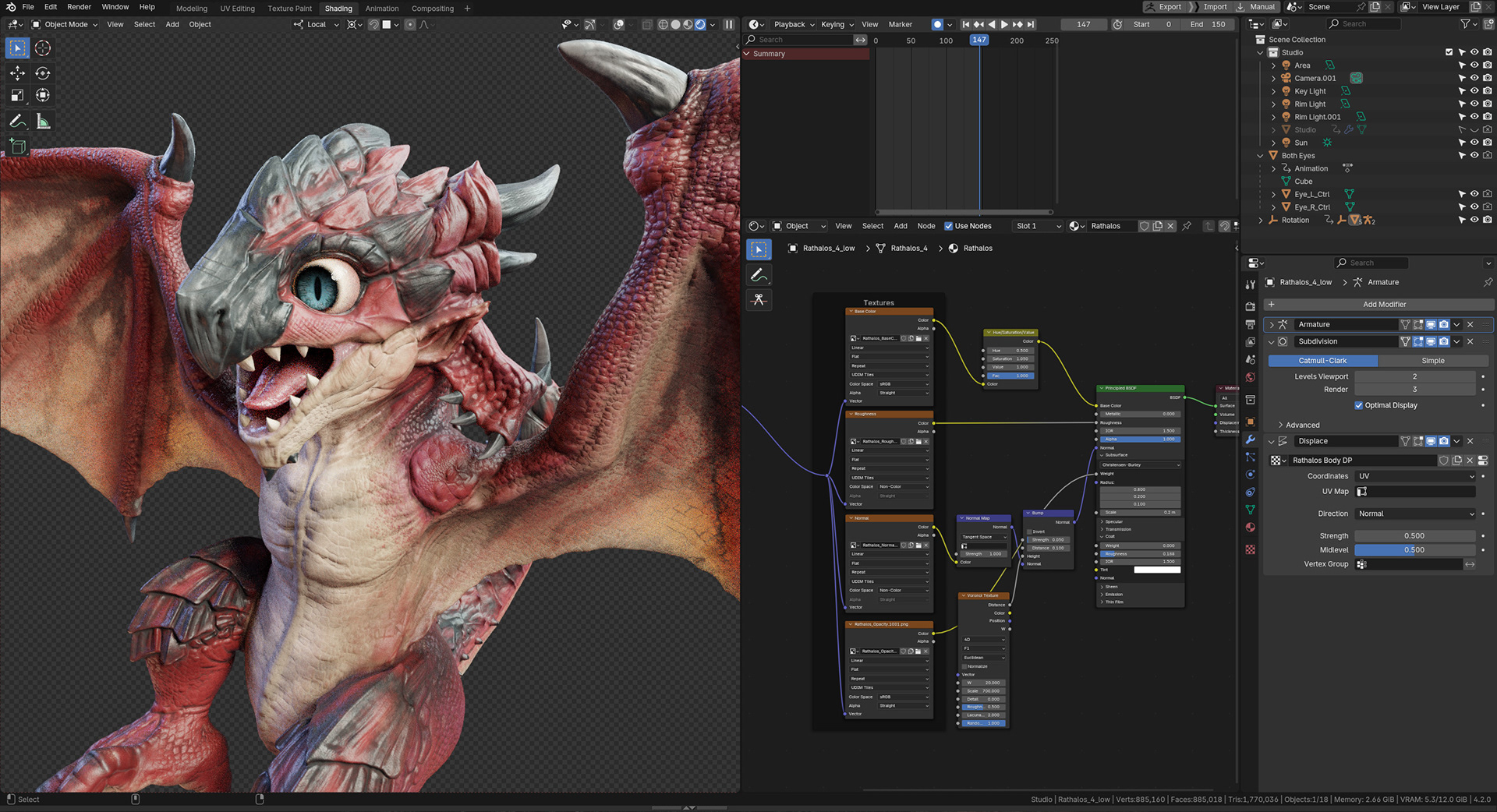
Task: Open the timeline Playback menu
Action: (794, 25)
